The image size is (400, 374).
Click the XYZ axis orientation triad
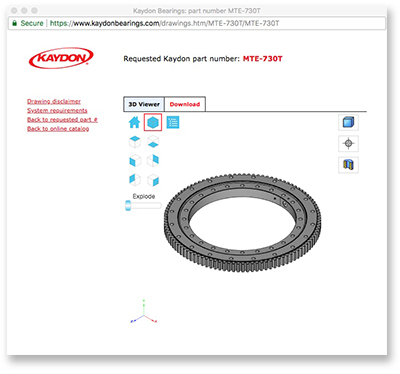[x=143, y=312]
